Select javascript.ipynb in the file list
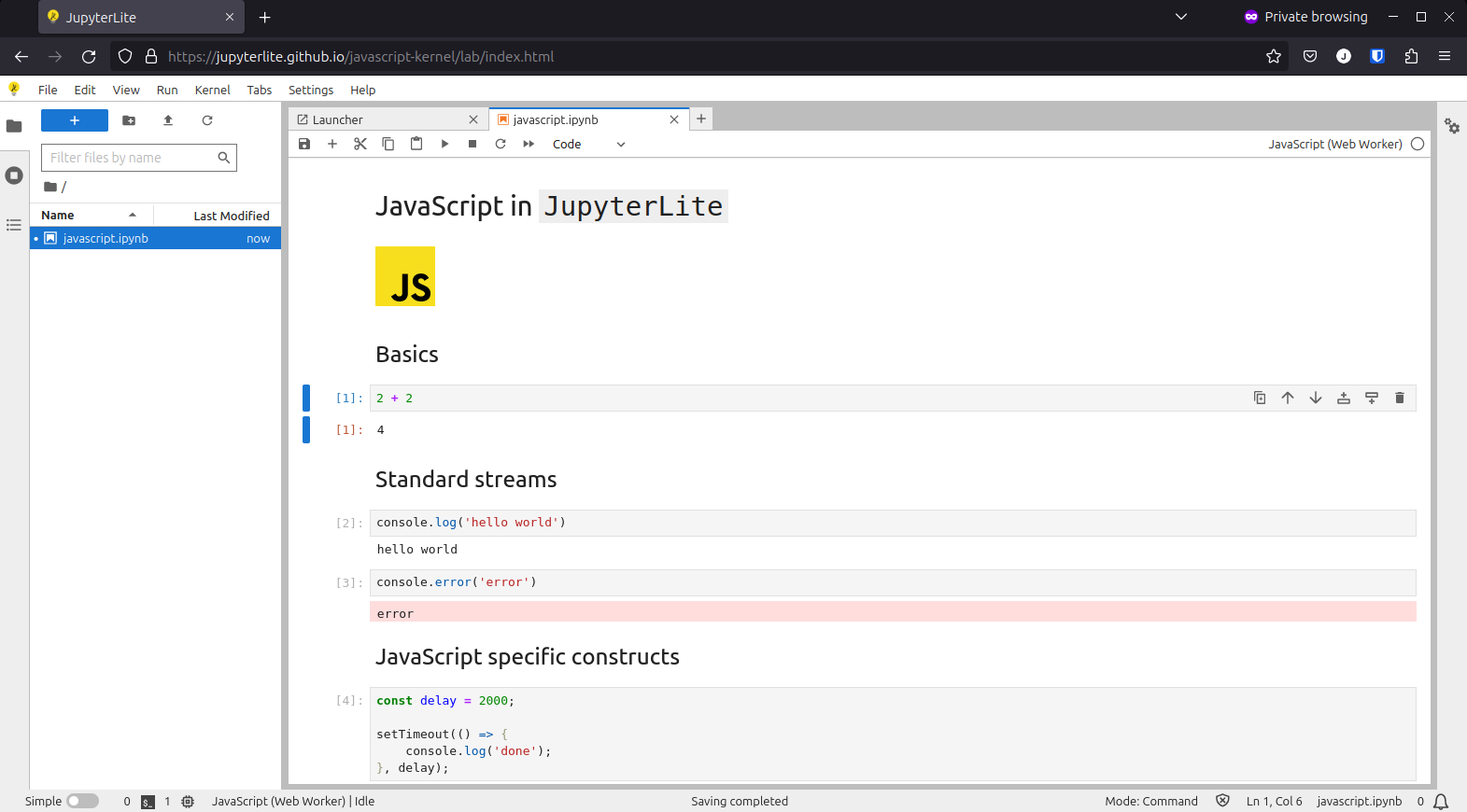This screenshot has width=1467, height=812. click(x=155, y=238)
